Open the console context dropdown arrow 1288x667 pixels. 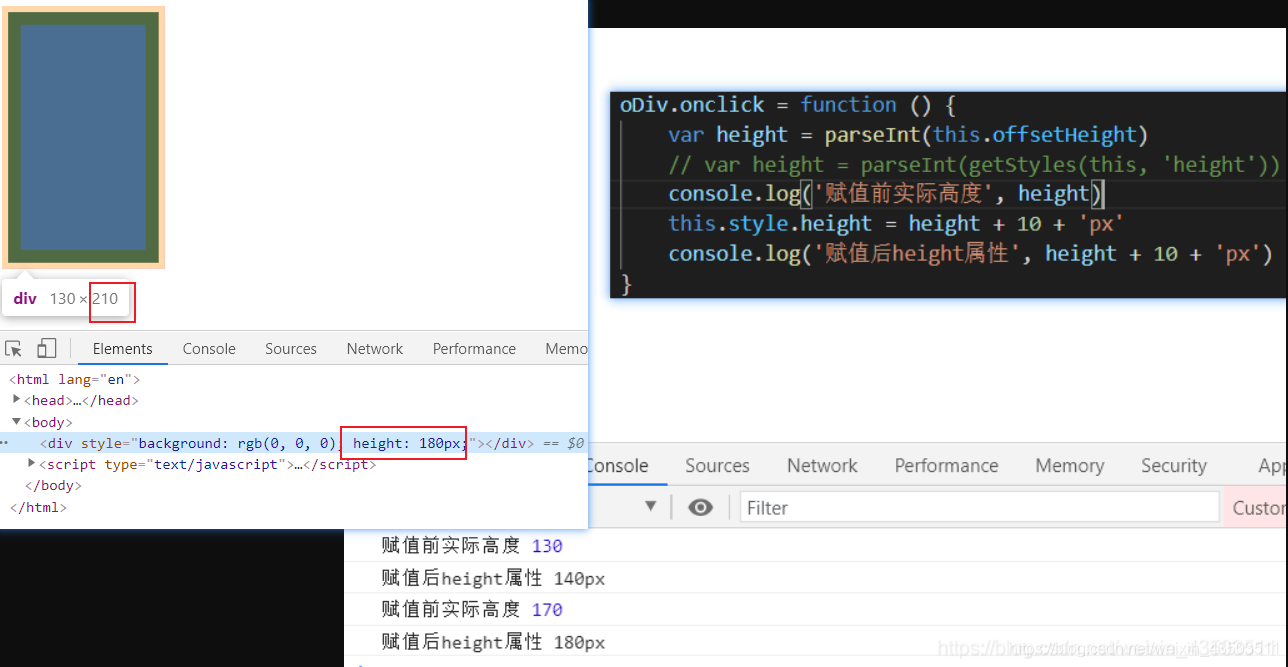click(651, 507)
